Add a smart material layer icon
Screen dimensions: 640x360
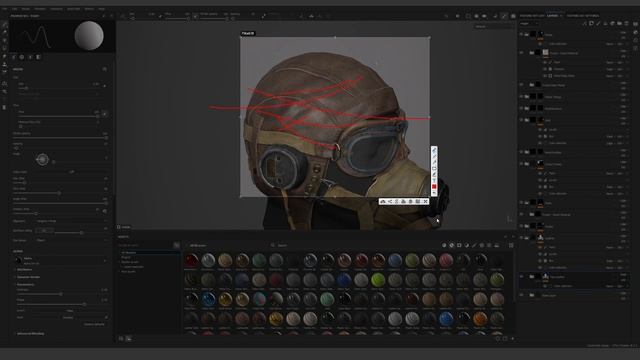(x=612, y=24)
